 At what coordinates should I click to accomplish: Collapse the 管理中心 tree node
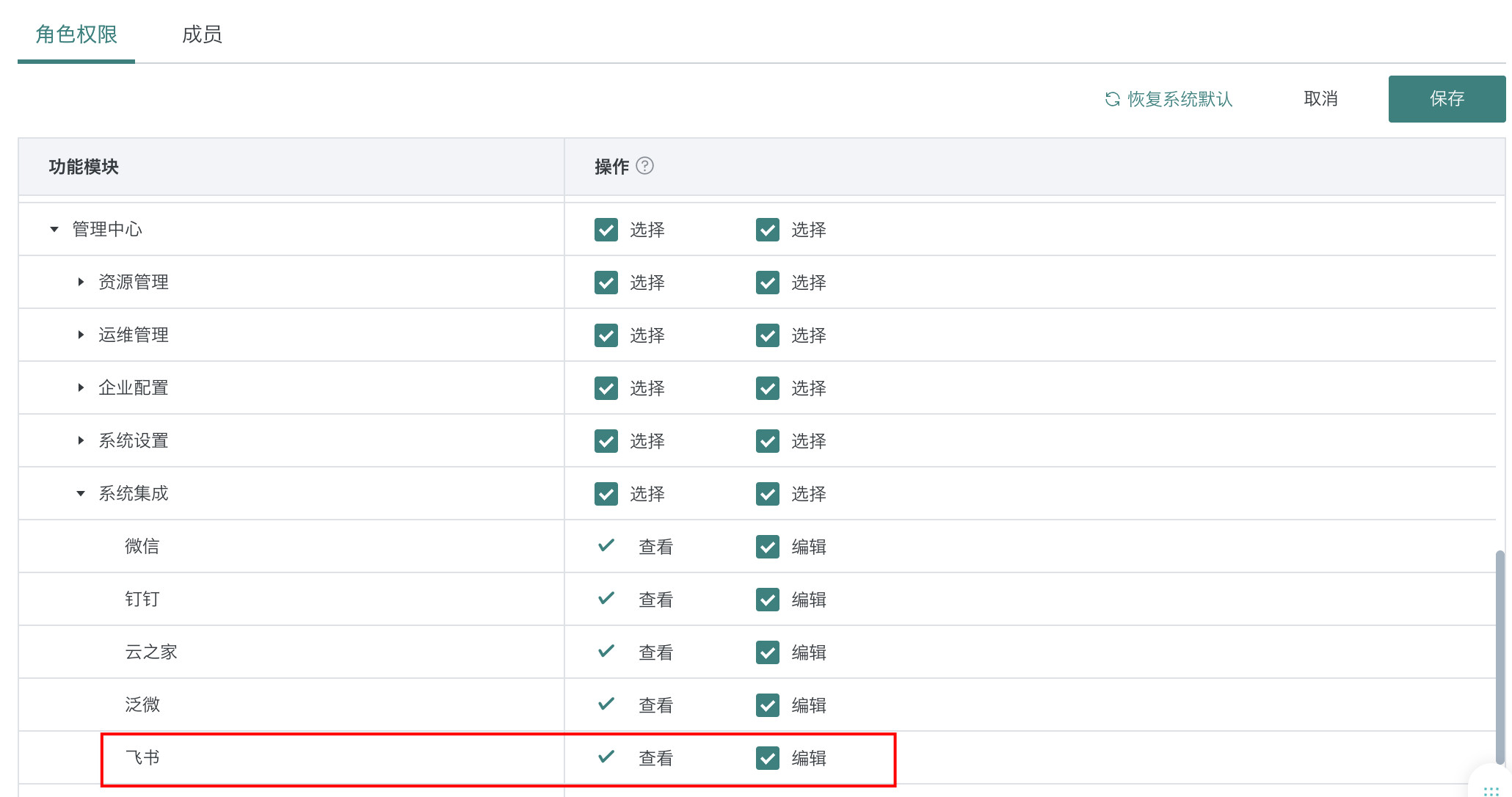point(54,229)
